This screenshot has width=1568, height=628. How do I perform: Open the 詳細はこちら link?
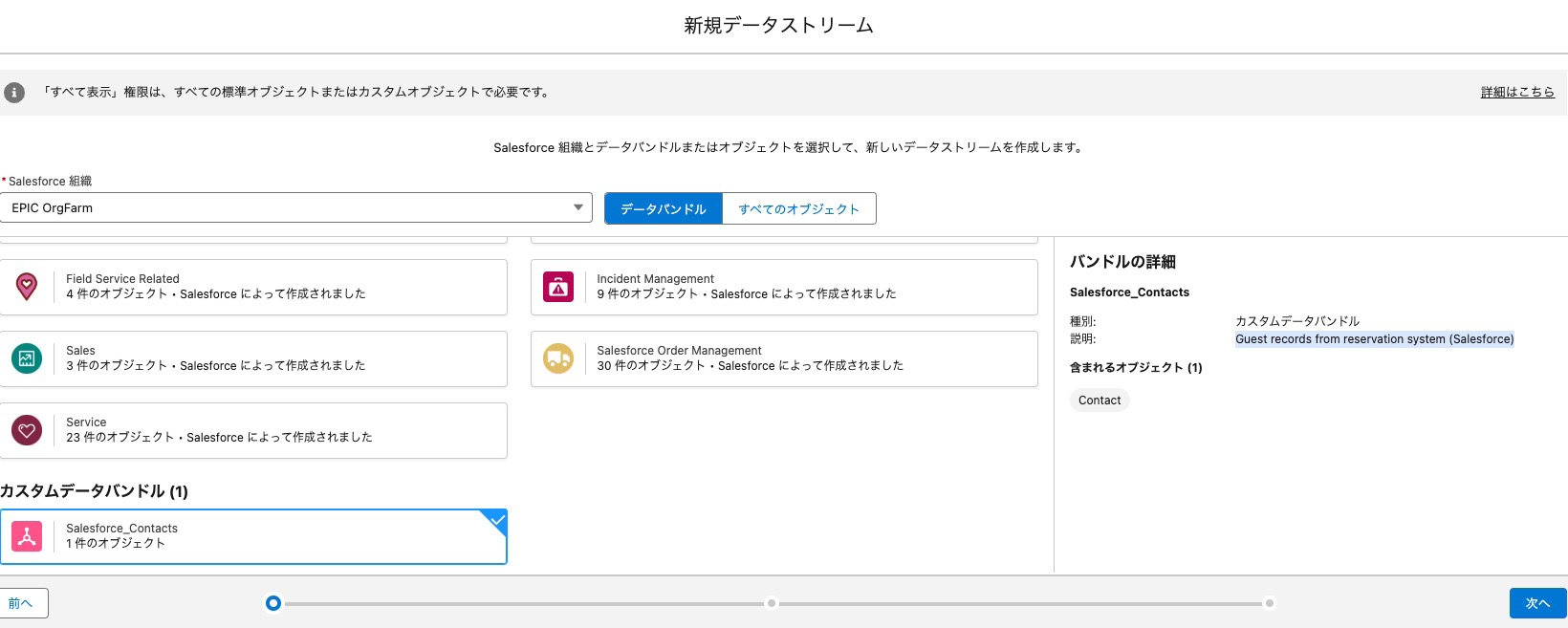[1517, 92]
